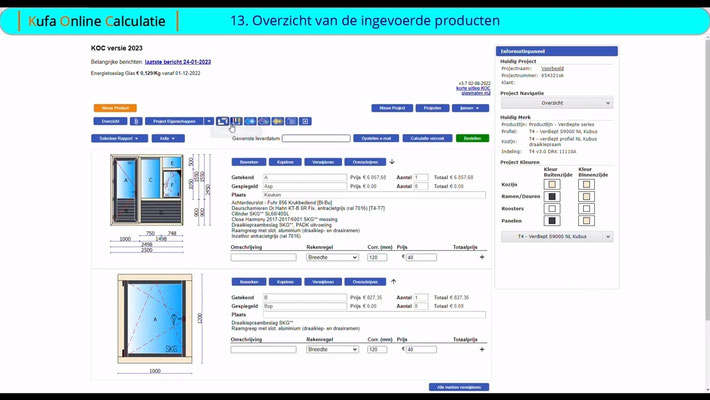The height and width of the screenshot is (400, 710).
Task: Click the Plaats field containing Keuken
Action: (374, 195)
